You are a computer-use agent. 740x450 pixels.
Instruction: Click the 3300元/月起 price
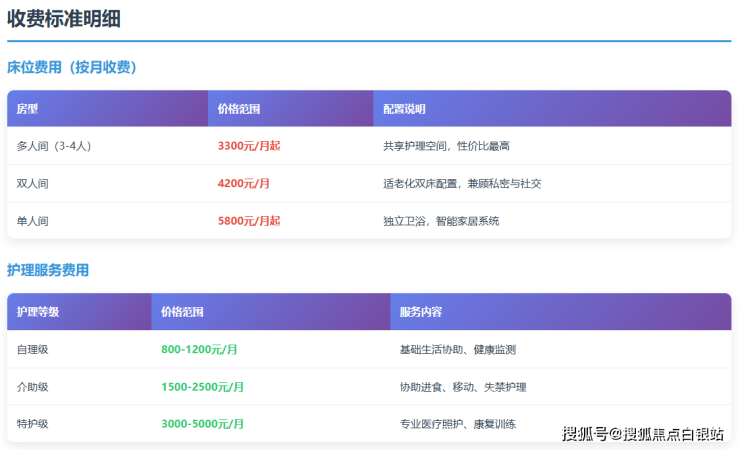coord(249,146)
